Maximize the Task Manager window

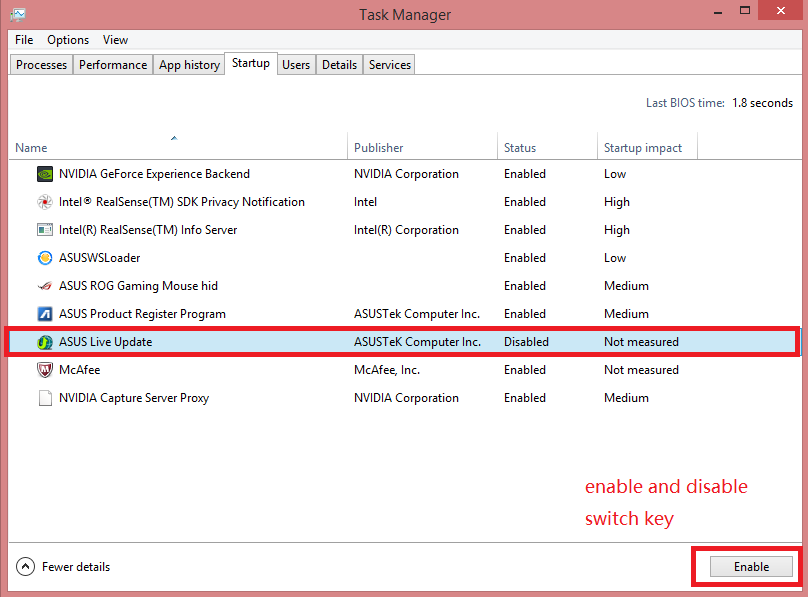click(745, 11)
